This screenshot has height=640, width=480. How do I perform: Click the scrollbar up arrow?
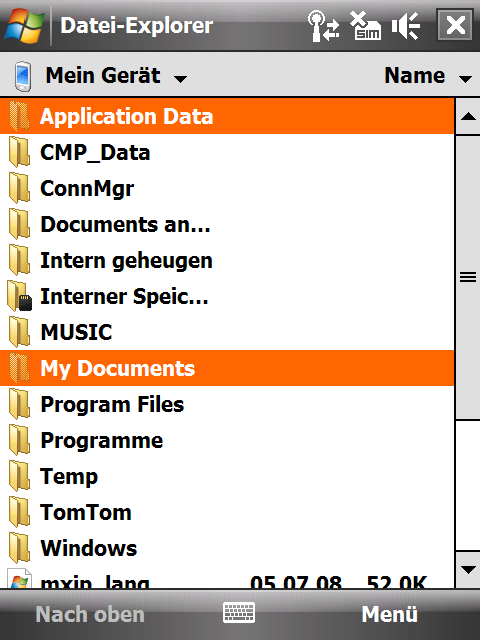click(x=468, y=117)
